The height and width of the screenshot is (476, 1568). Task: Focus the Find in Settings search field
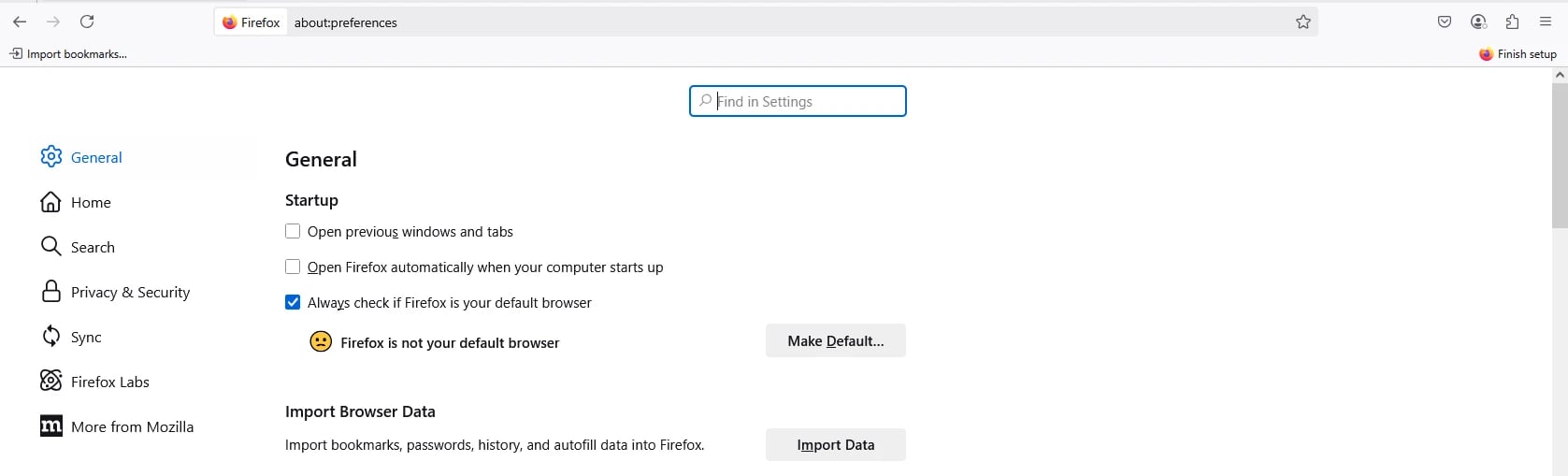[798, 101]
